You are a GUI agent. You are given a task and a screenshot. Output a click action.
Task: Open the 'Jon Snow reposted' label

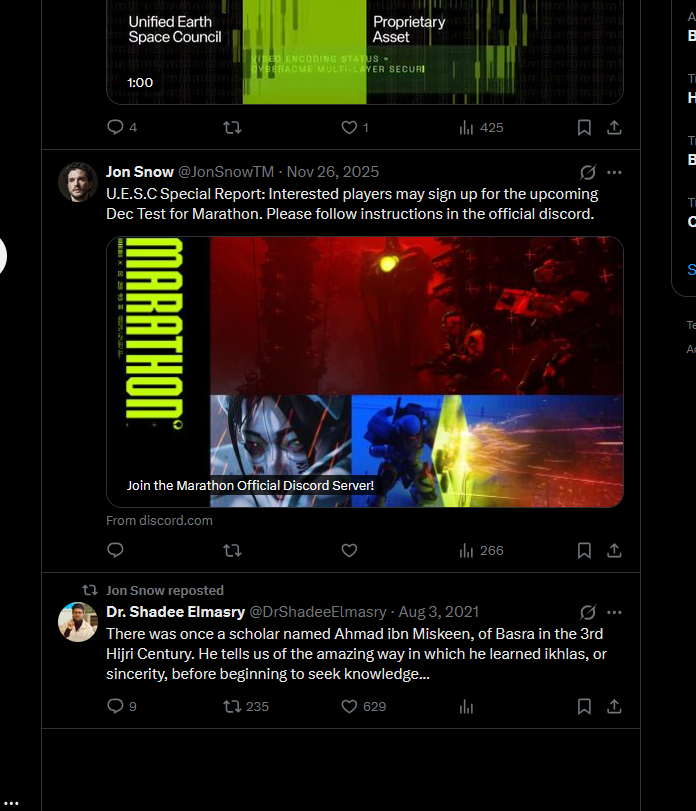coord(165,590)
